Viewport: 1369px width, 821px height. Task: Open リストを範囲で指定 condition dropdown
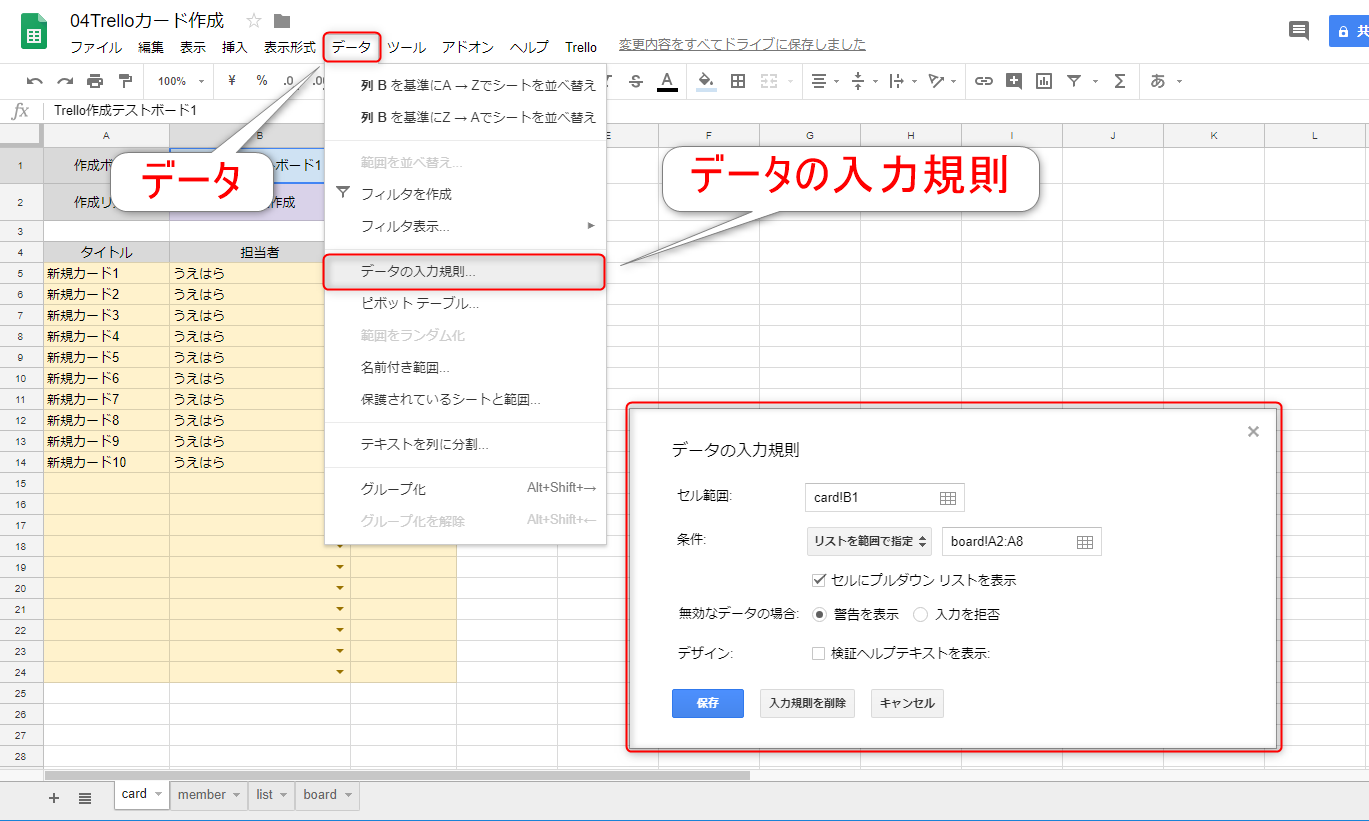click(869, 541)
